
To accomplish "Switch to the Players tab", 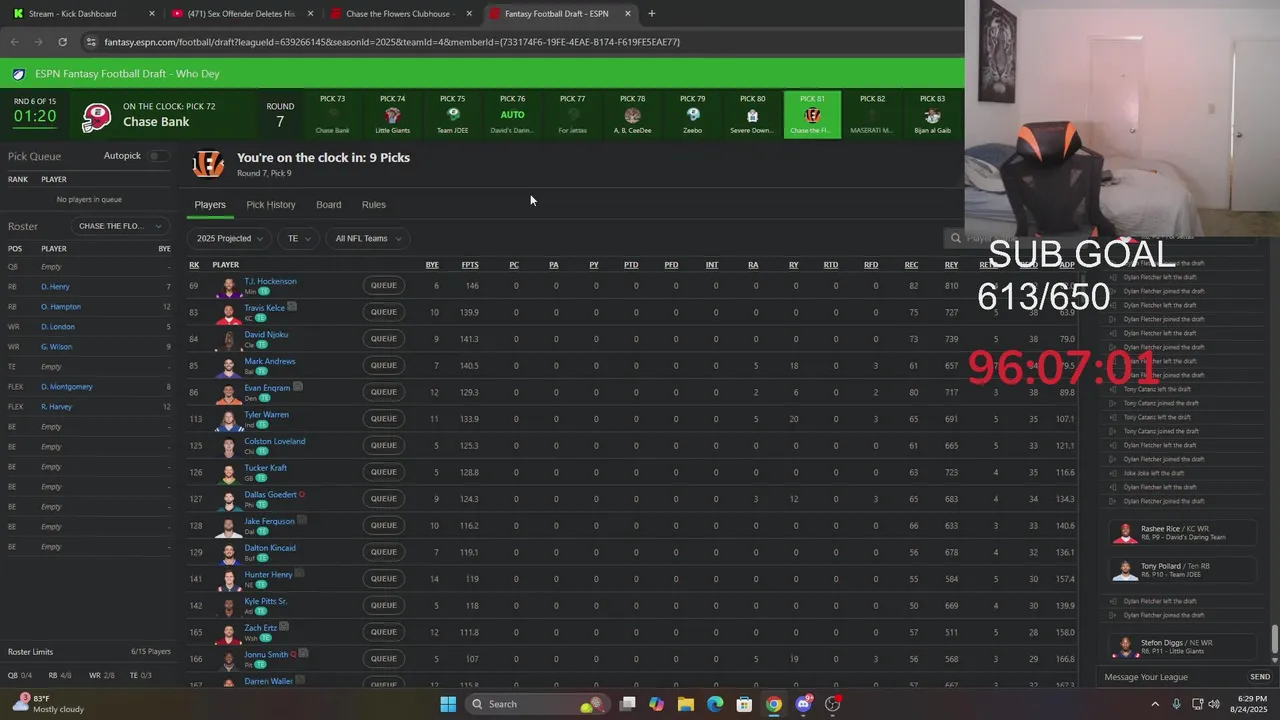I will tap(210, 204).
